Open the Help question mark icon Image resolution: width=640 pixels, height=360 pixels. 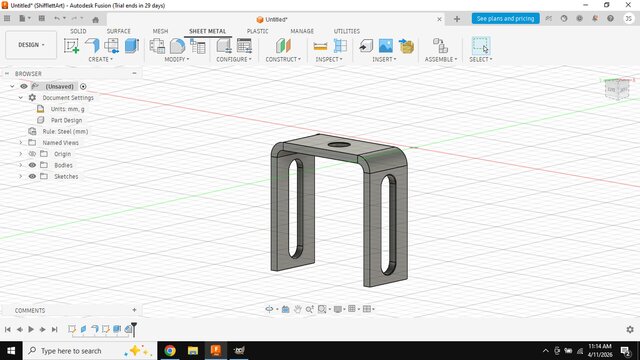pos(611,18)
